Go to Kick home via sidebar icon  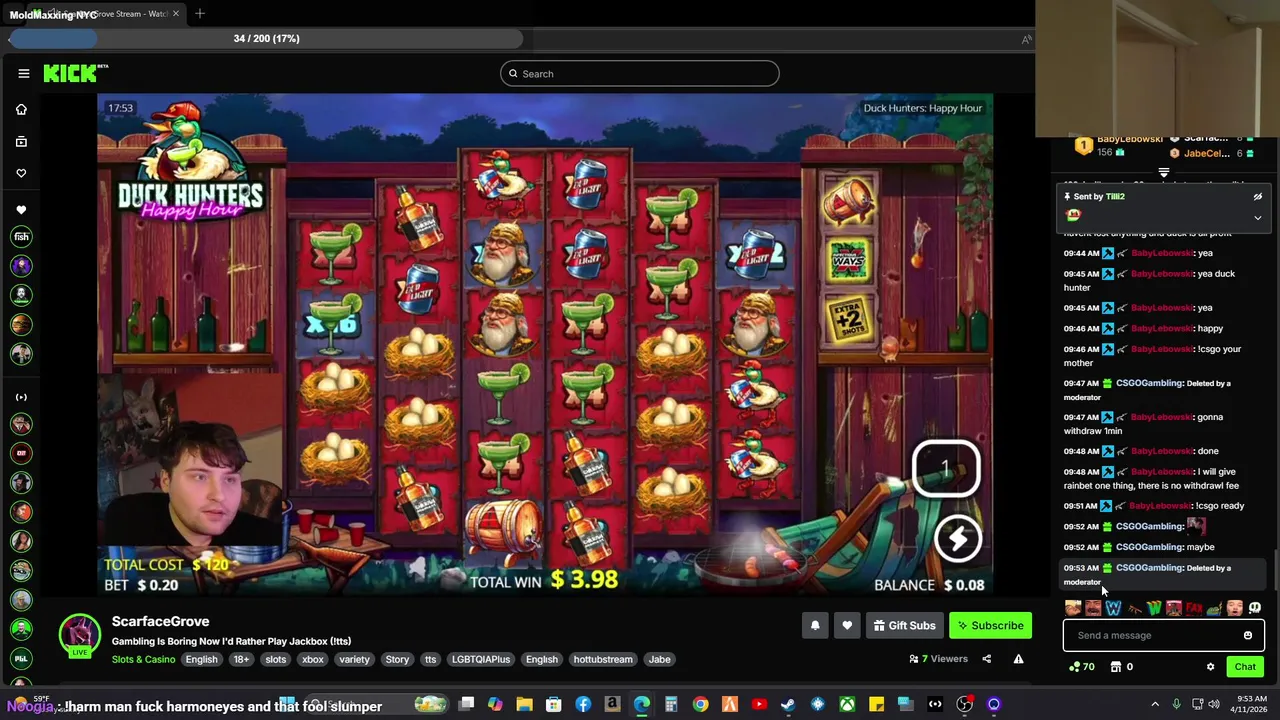click(21, 109)
